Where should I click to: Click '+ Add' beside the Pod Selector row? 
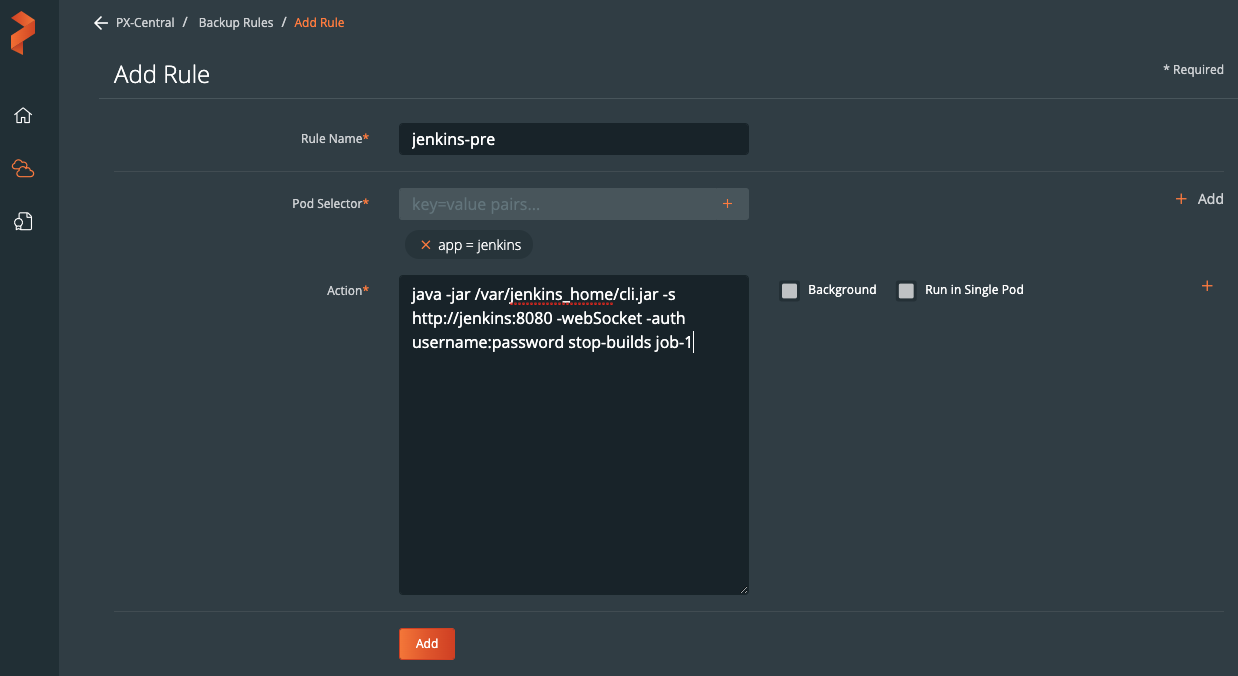[x=1199, y=199]
